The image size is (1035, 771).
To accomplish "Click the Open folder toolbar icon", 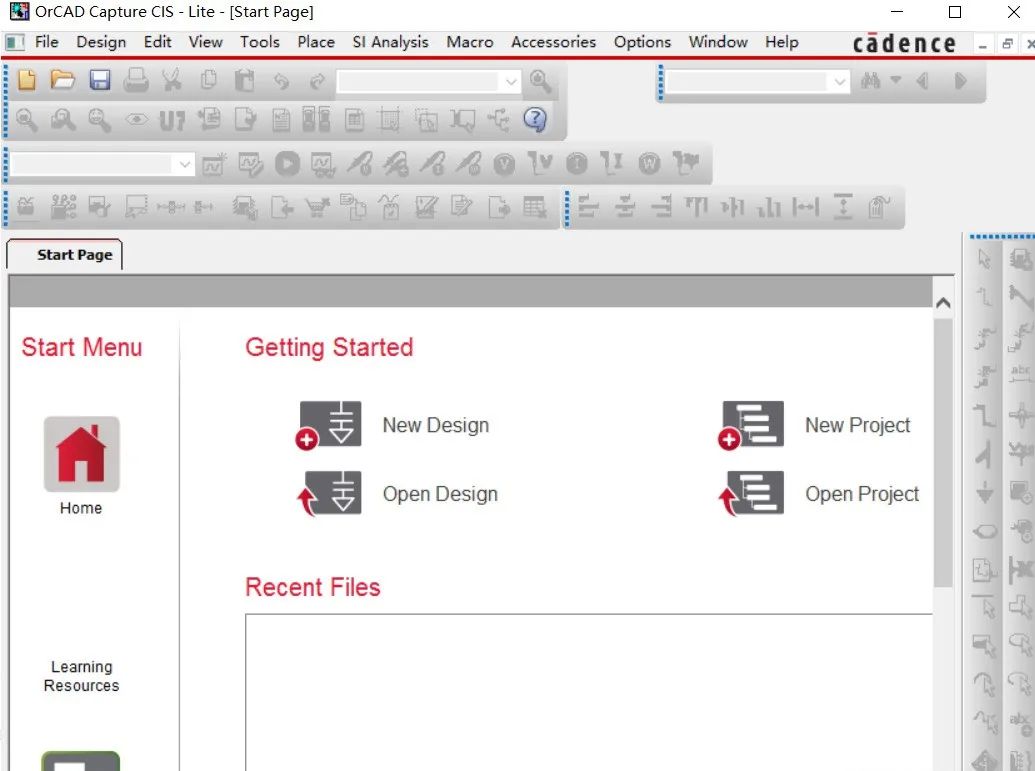I will pyautogui.click(x=63, y=81).
